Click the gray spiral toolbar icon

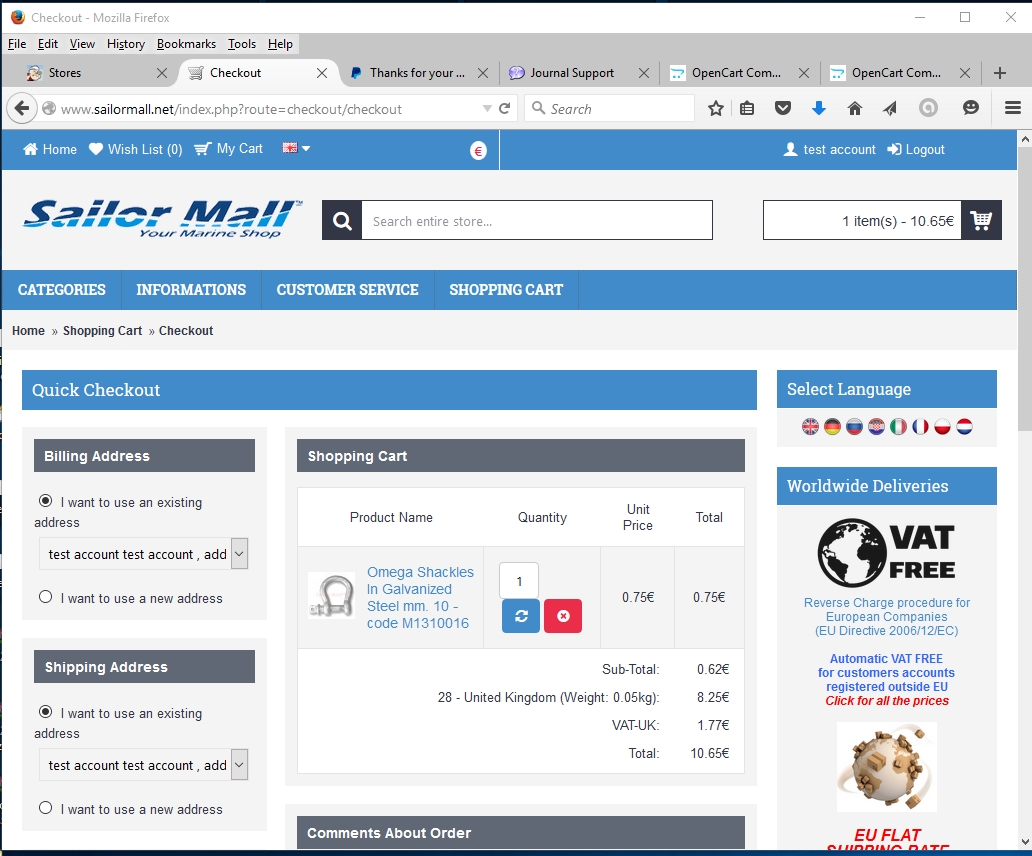(x=928, y=109)
